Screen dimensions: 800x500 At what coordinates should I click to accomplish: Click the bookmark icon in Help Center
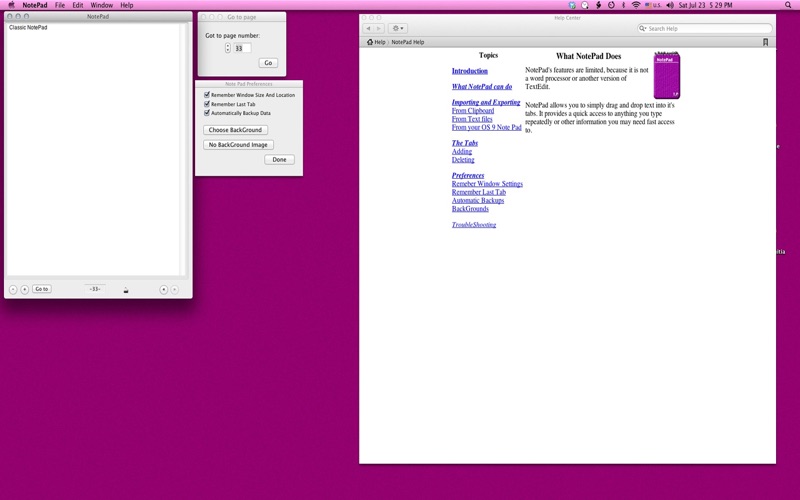[765, 42]
